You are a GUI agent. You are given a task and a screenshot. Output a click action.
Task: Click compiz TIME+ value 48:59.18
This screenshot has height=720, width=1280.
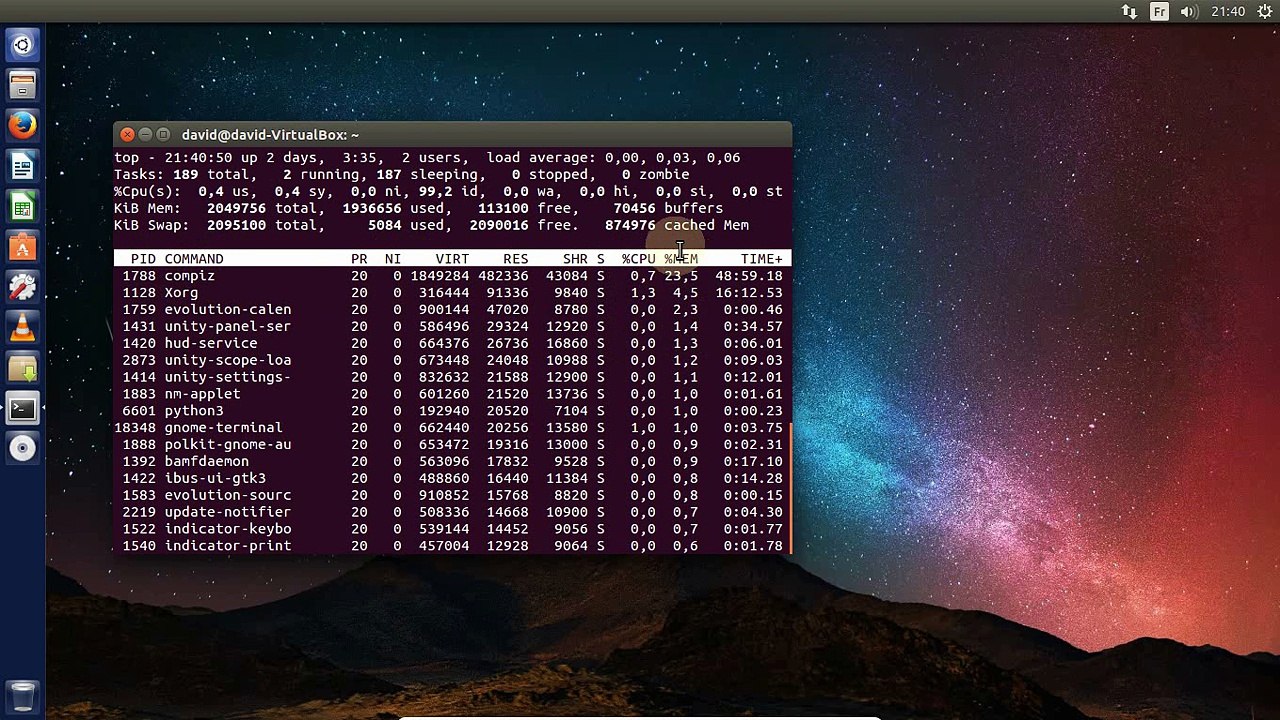pos(749,276)
